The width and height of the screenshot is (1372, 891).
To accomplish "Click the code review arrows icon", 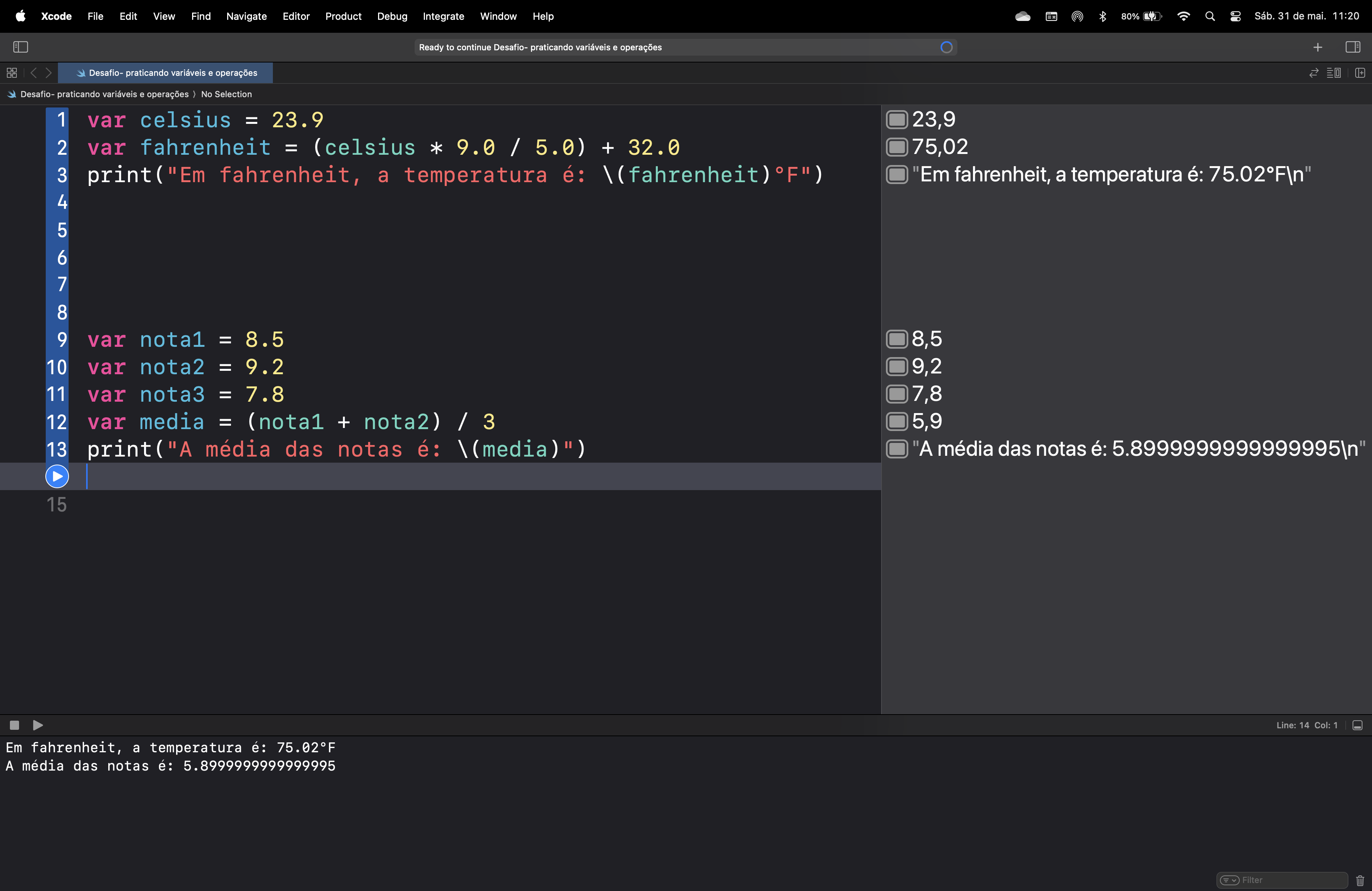I will tap(1314, 73).
